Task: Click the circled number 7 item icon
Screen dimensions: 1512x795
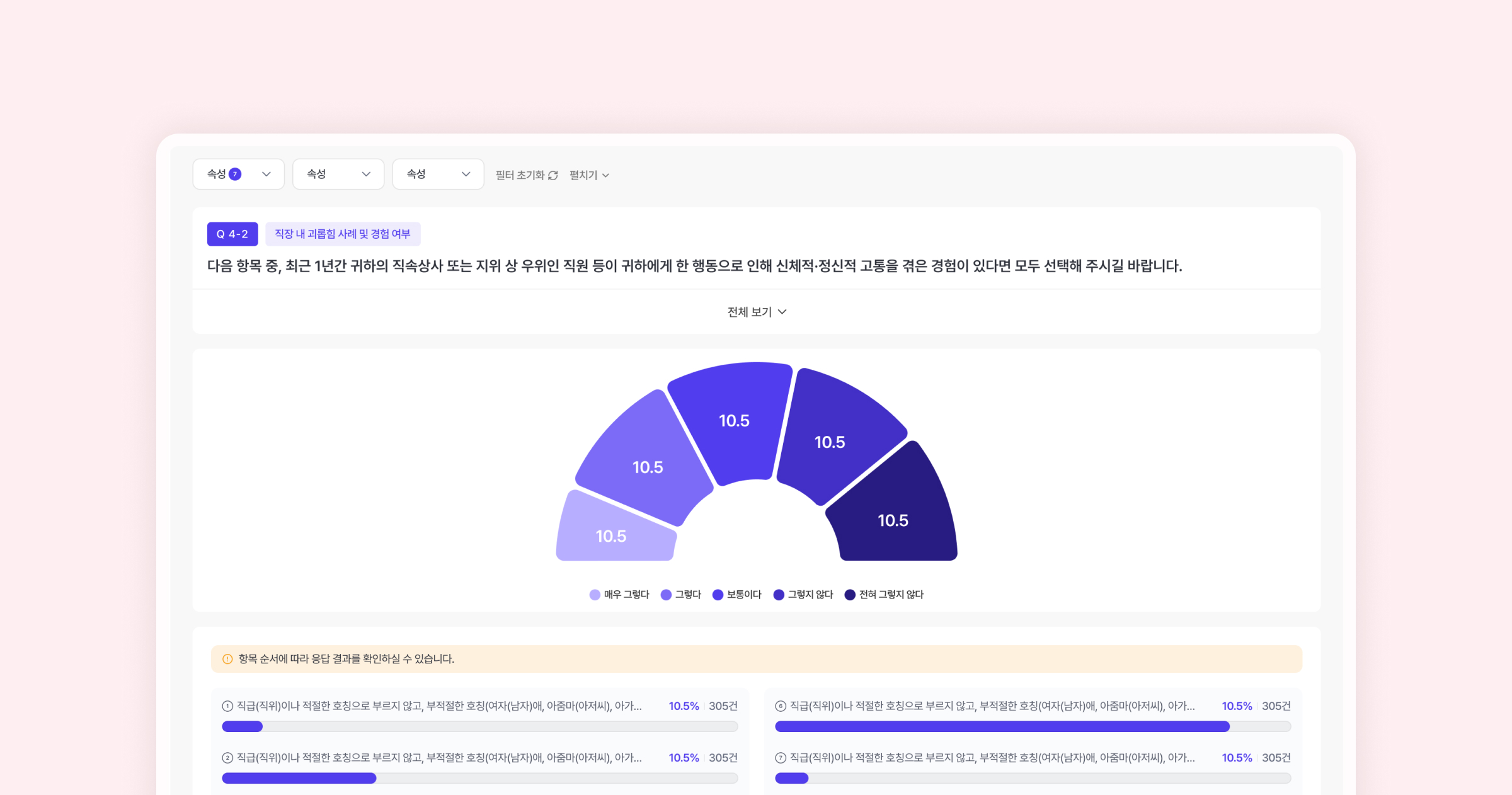Action: tap(781, 758)
